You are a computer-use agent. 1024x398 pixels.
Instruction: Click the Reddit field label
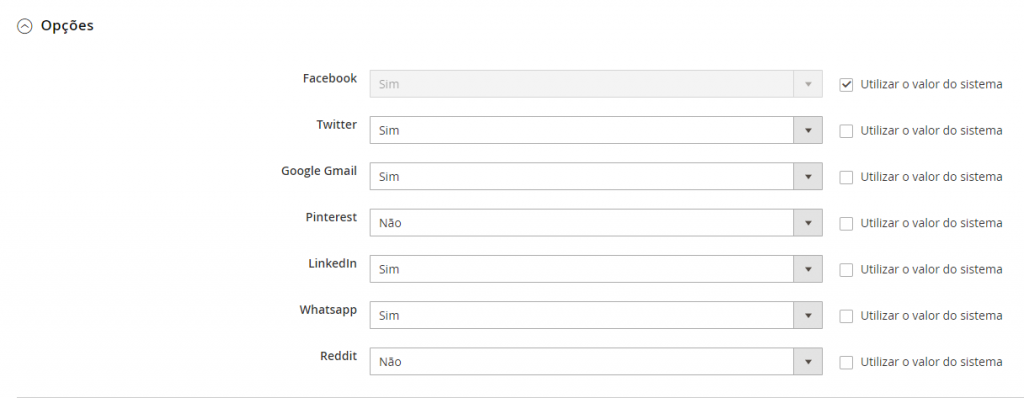[338, 356]
